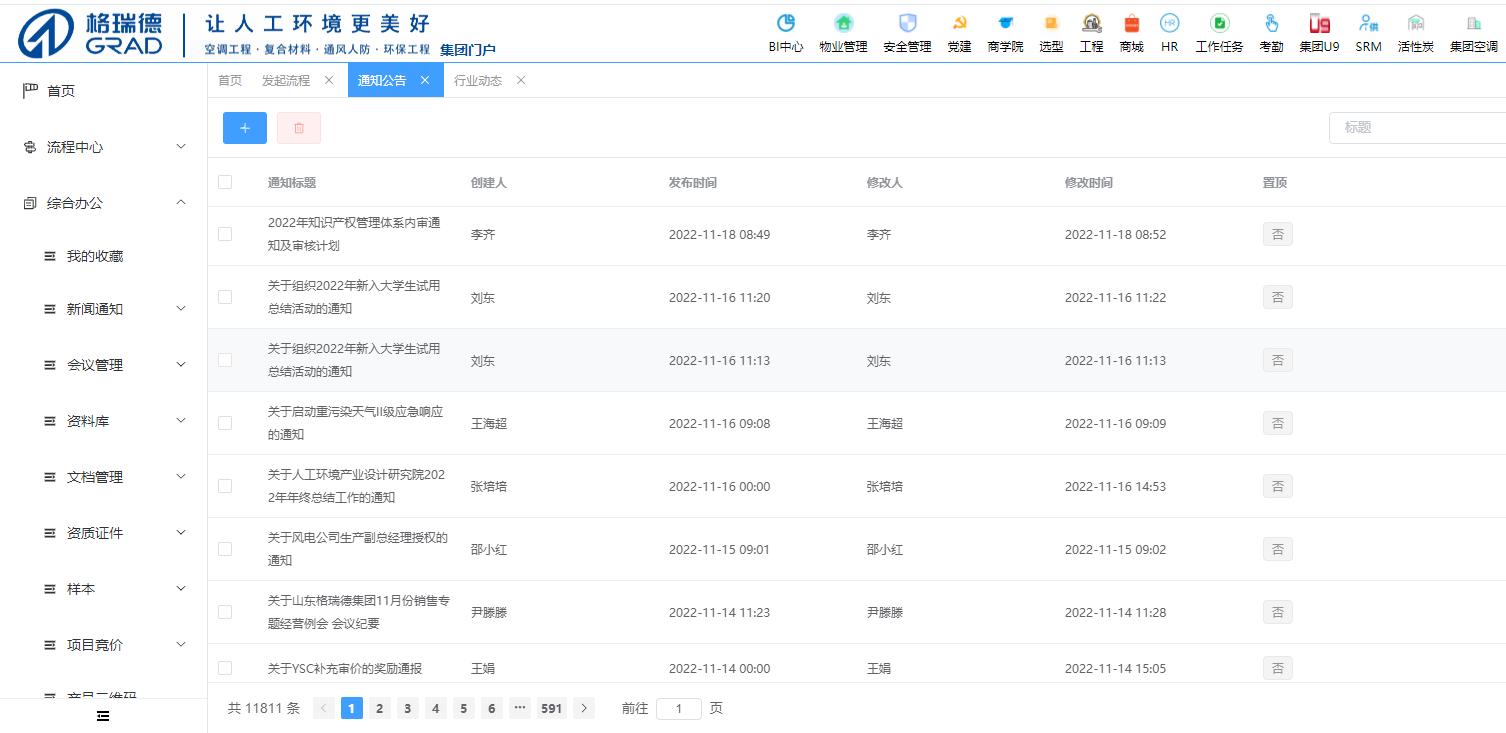Click the 标题 search input field
This screenshot has height=733, width=1506.
point(1420,128)
